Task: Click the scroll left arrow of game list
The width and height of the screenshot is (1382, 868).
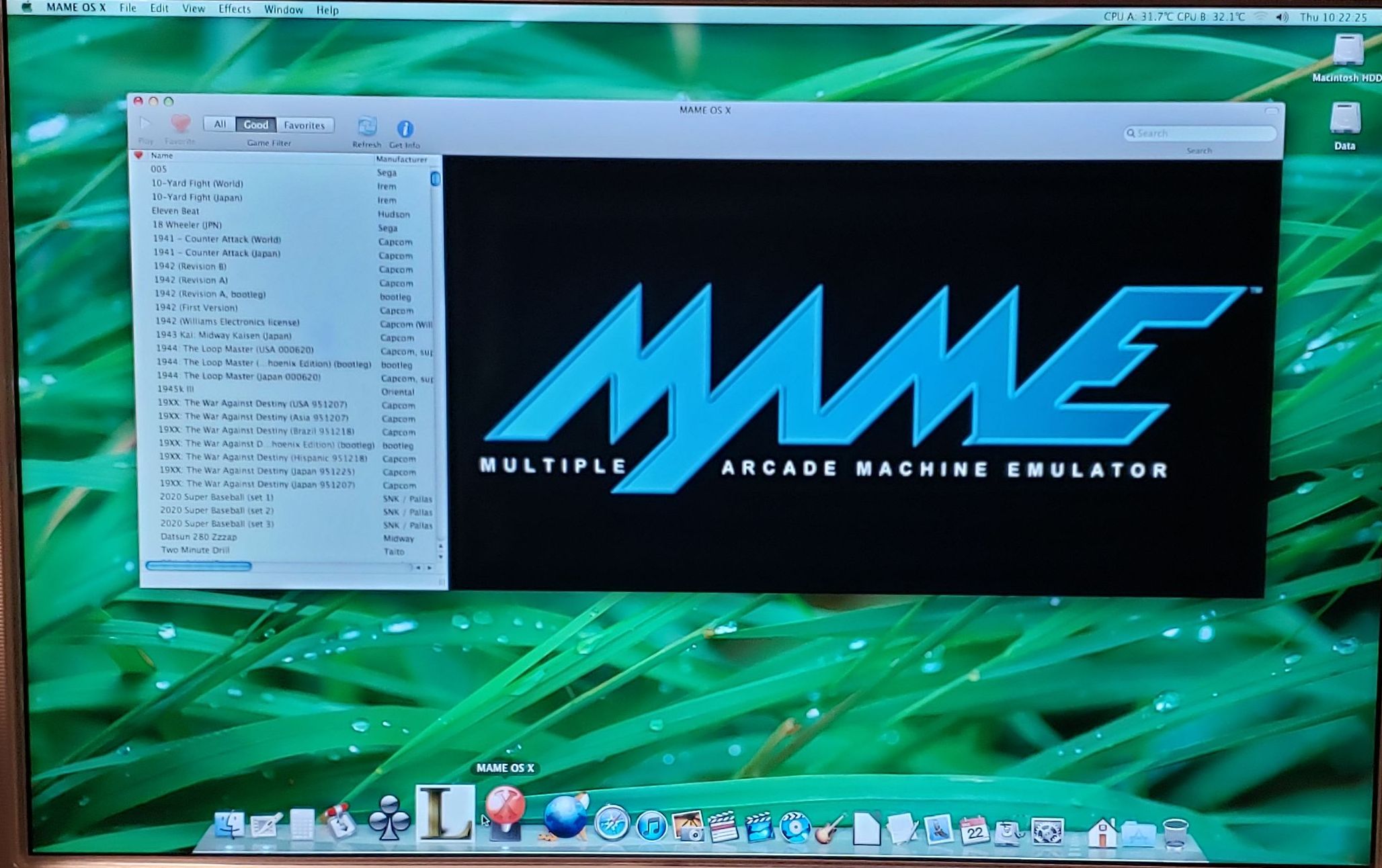Action: click(418, 568)
